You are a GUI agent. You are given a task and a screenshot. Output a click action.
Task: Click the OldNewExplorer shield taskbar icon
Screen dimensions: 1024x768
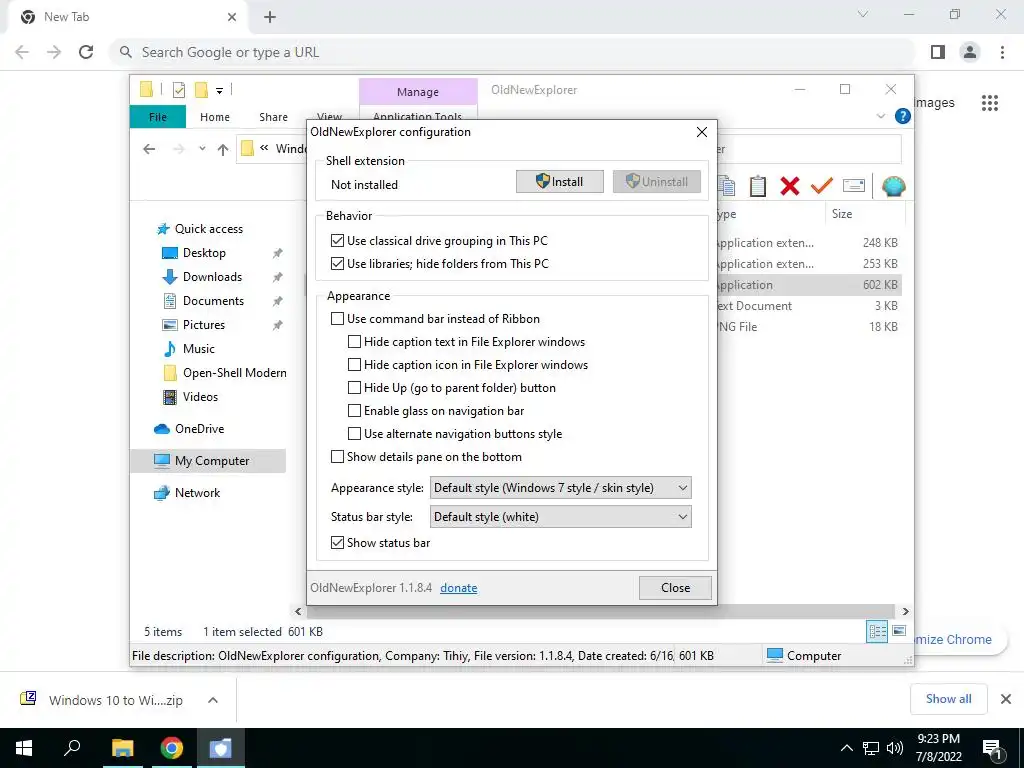coord(220,748)
